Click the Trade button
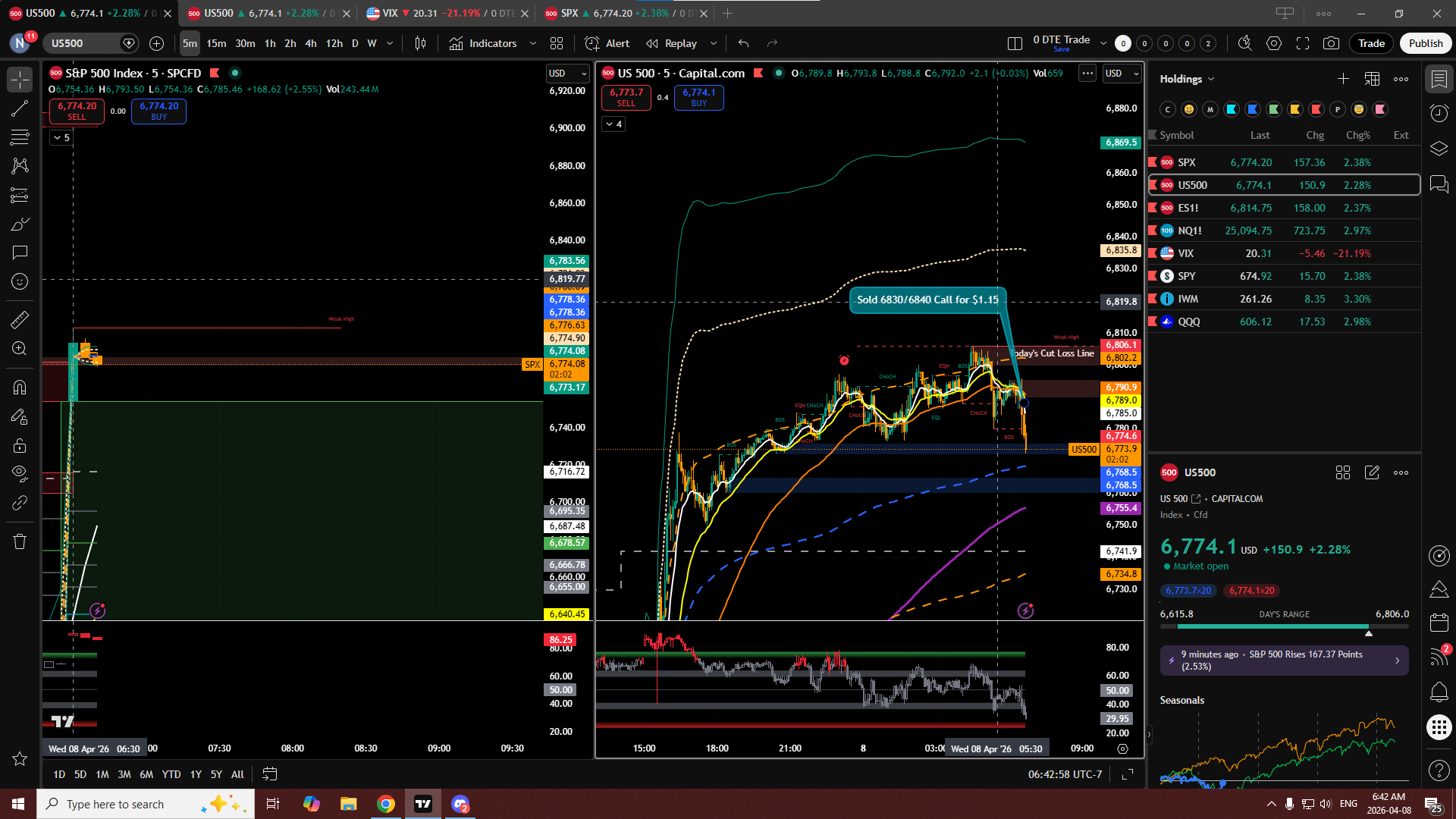The height and width of the screenshot is (819, 1456). [1370, 43]
